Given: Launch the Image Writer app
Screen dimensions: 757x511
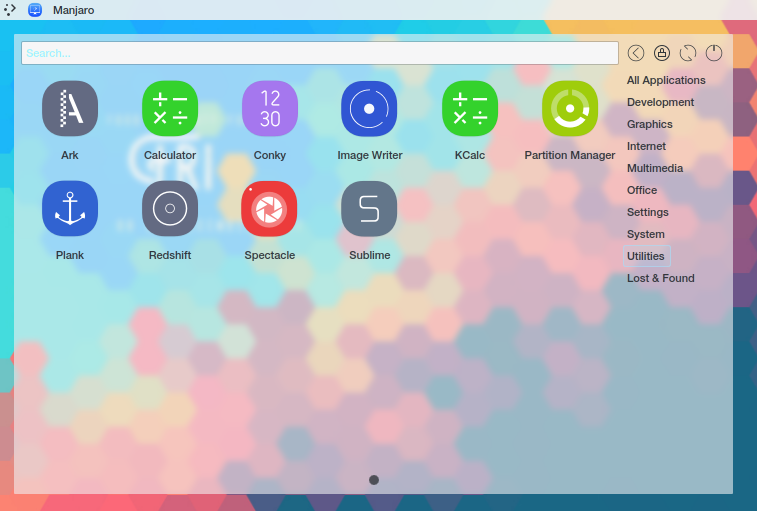Looking at the screenshot, I should tap(369, 109).
